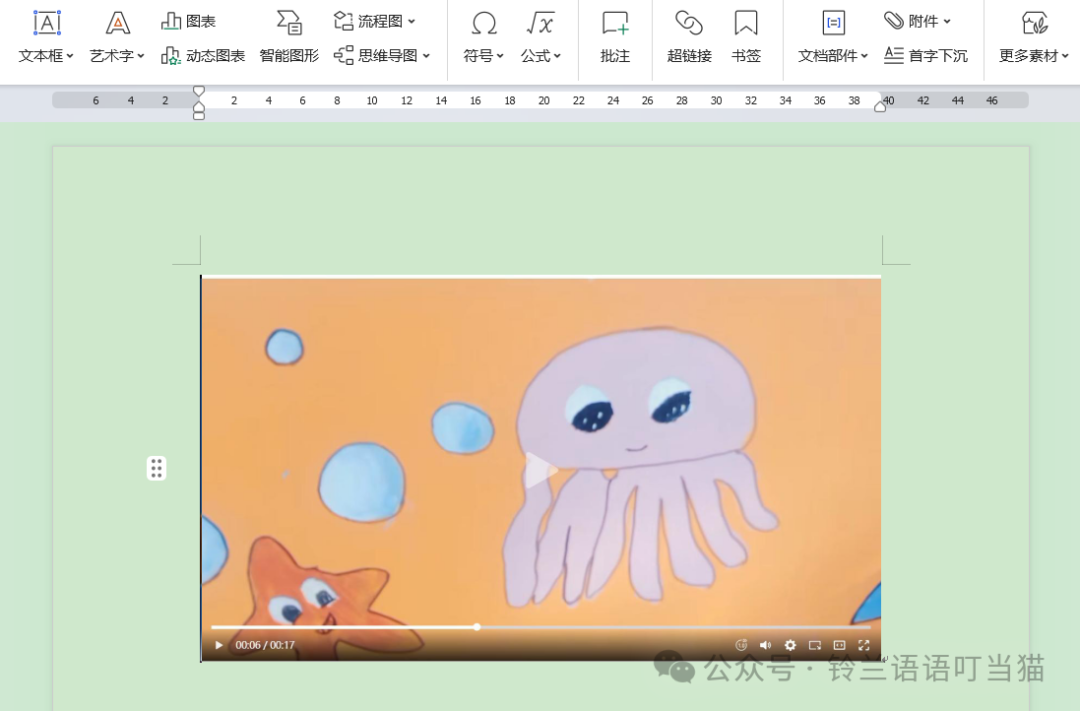Click the large center play overlay
The width and height of the screenshot is (1080, 711).
[x=541, y=471]
